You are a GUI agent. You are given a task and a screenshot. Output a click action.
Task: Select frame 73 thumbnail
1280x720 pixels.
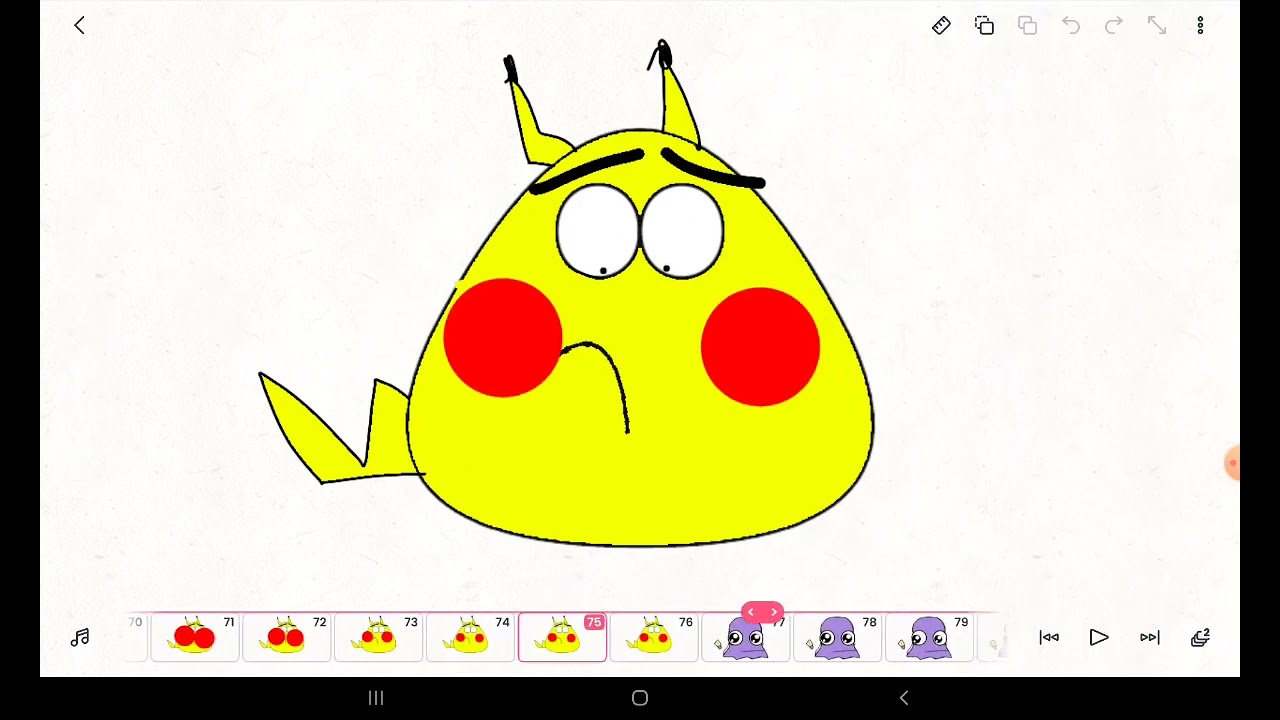[x=378, y=637]
